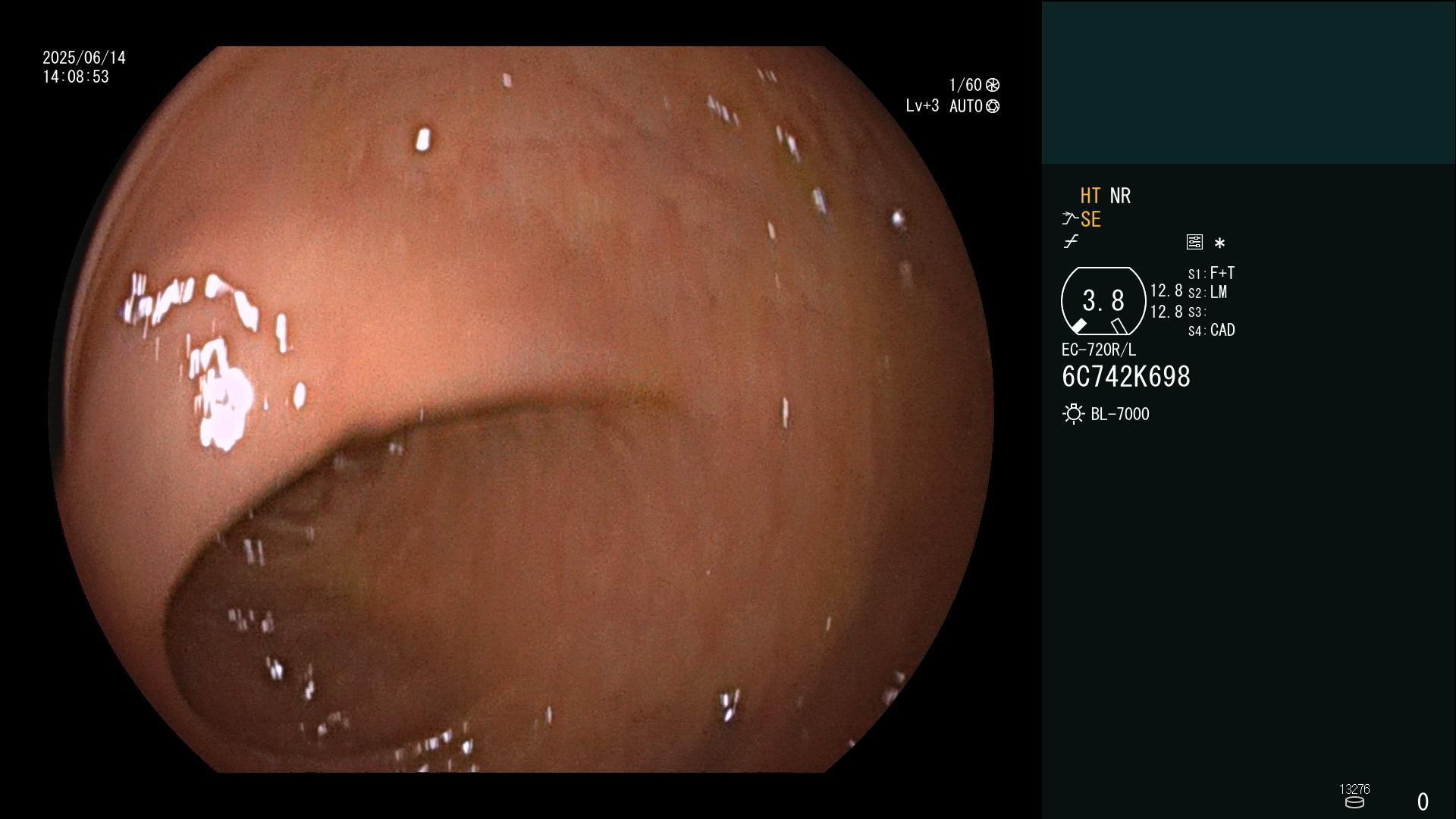
Task: Click the 1/60 shutter speed value
Action: 965,85
